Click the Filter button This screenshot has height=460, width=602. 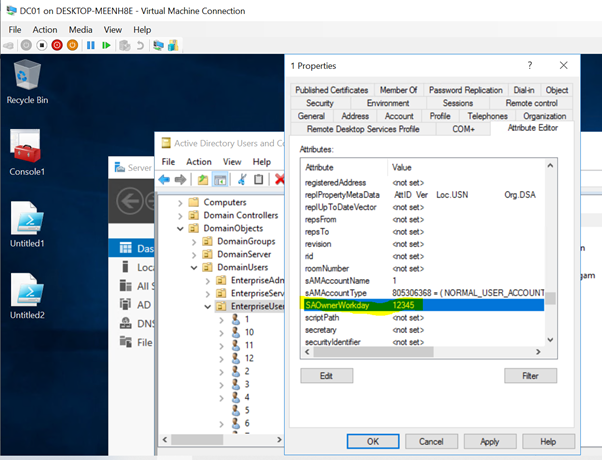(x=530, y=376)
